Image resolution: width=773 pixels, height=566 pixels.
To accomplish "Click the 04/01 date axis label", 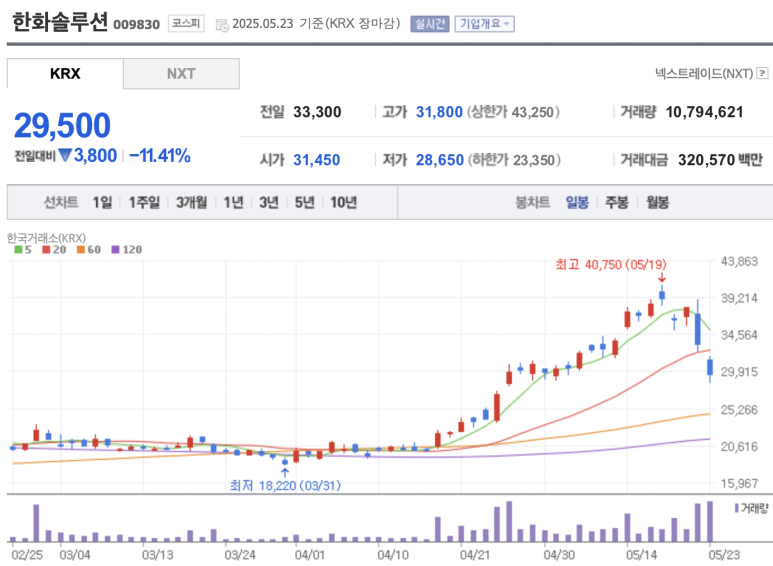I will 310,555.
